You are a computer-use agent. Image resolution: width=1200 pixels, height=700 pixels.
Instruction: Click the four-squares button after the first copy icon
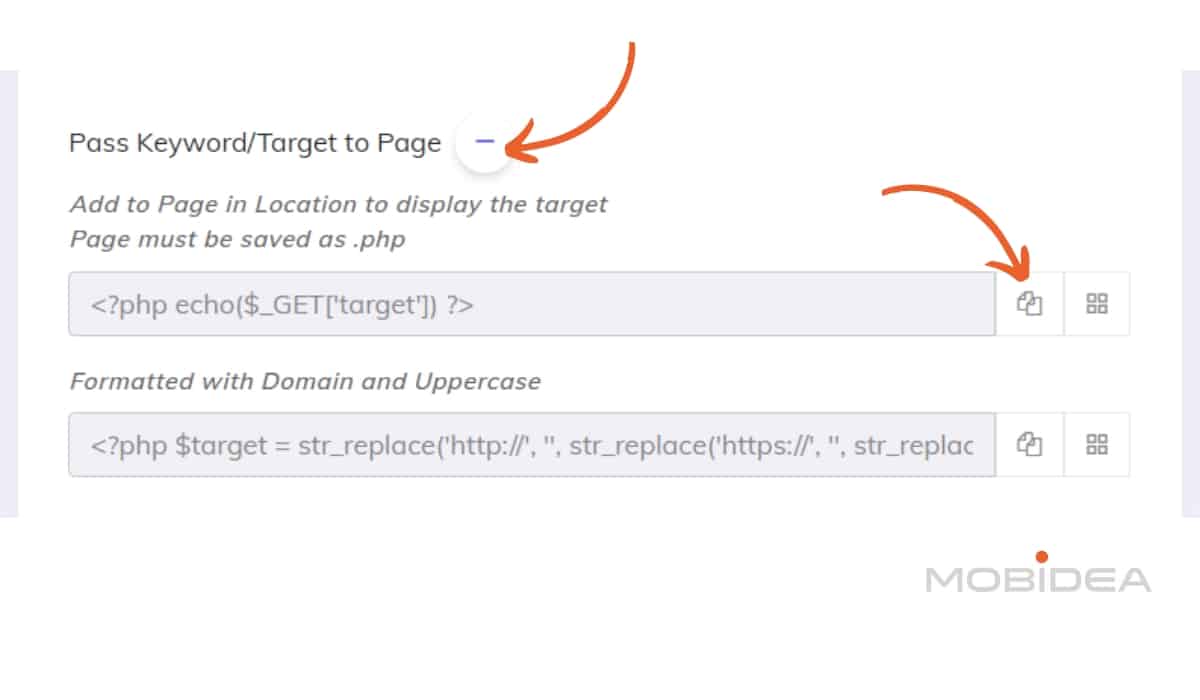(1097, 304)
